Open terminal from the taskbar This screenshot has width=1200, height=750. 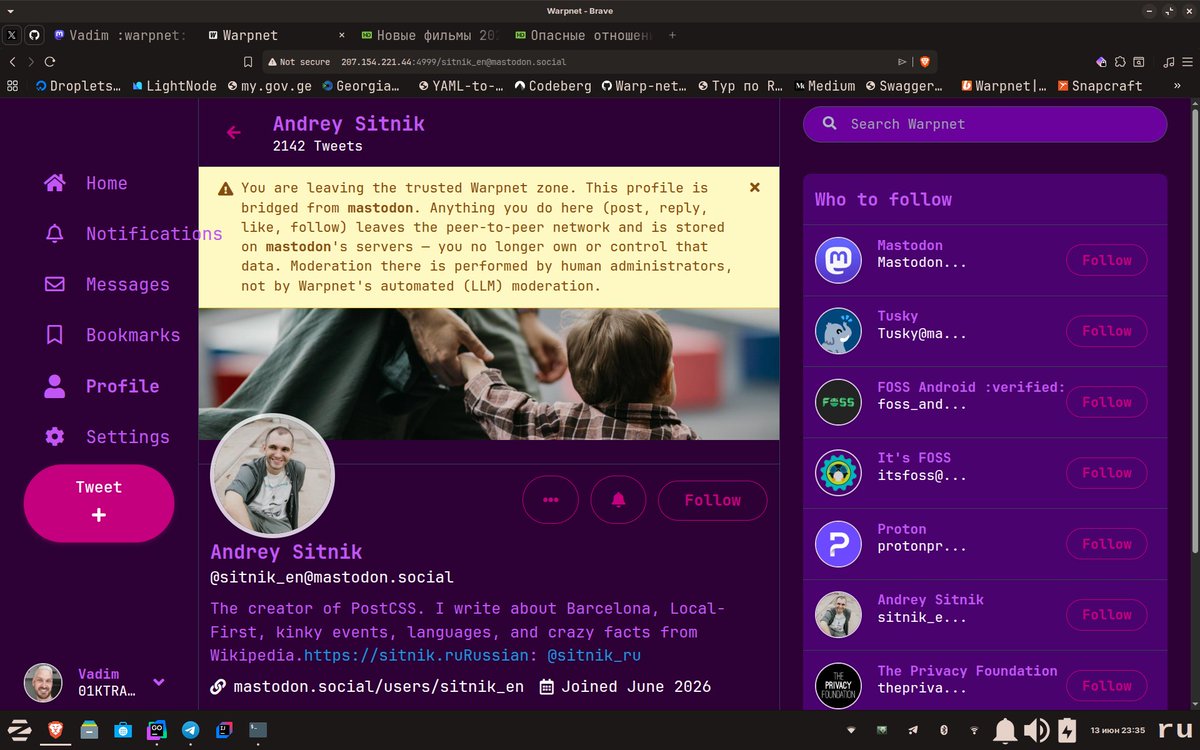tap(258, 730)
